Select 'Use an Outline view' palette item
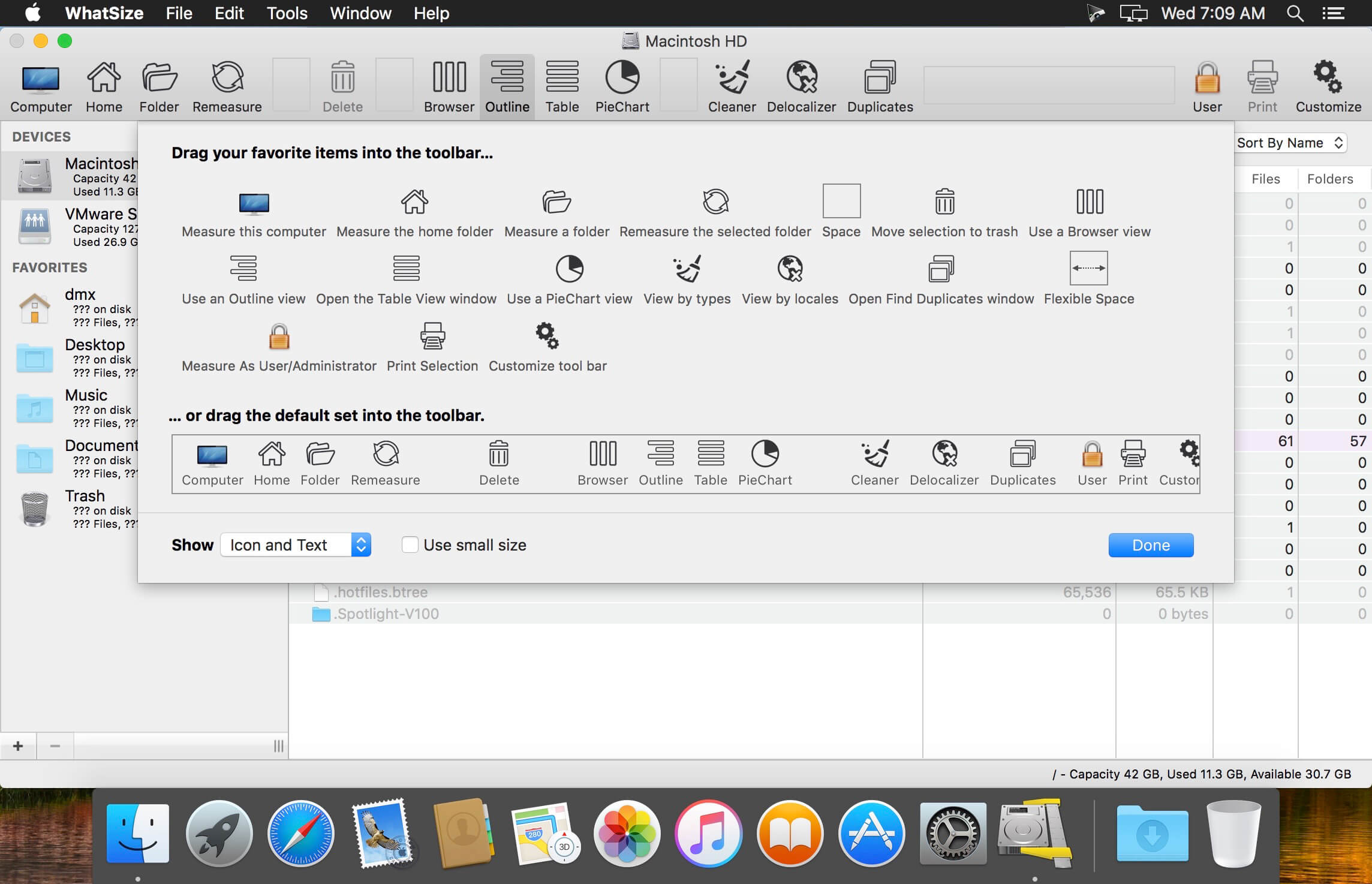This screenshot has height=884, width=1372. coord(243,280)
